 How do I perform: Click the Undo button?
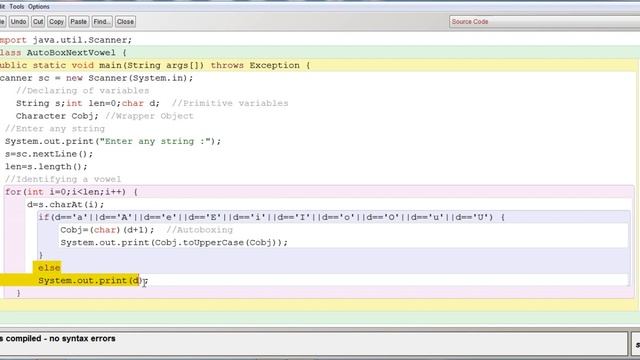click(x=18, y=22)
